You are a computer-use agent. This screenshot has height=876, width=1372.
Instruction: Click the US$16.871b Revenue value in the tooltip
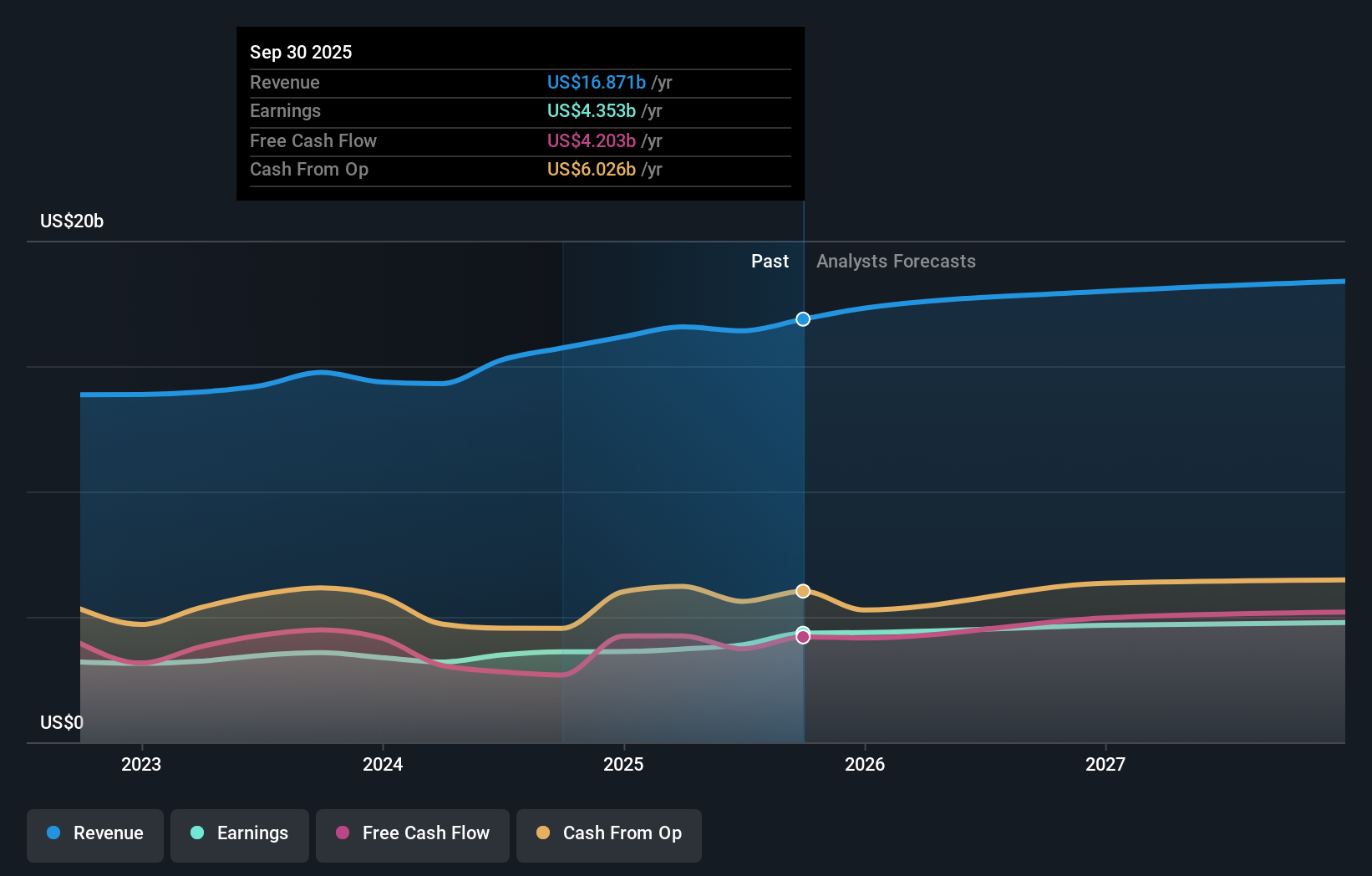596,83
